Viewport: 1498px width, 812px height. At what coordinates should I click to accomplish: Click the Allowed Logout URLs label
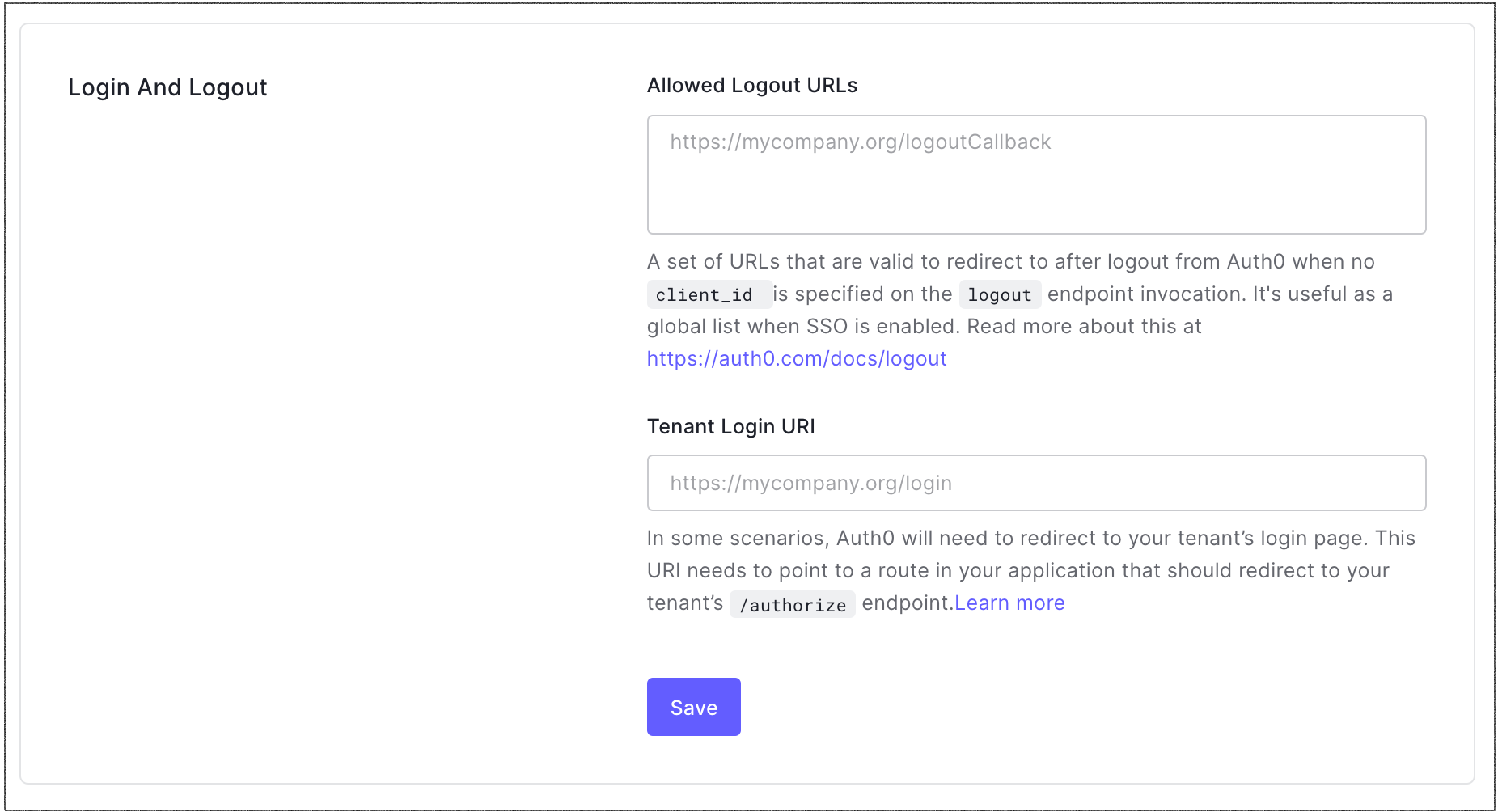click(x=752, y=85)
